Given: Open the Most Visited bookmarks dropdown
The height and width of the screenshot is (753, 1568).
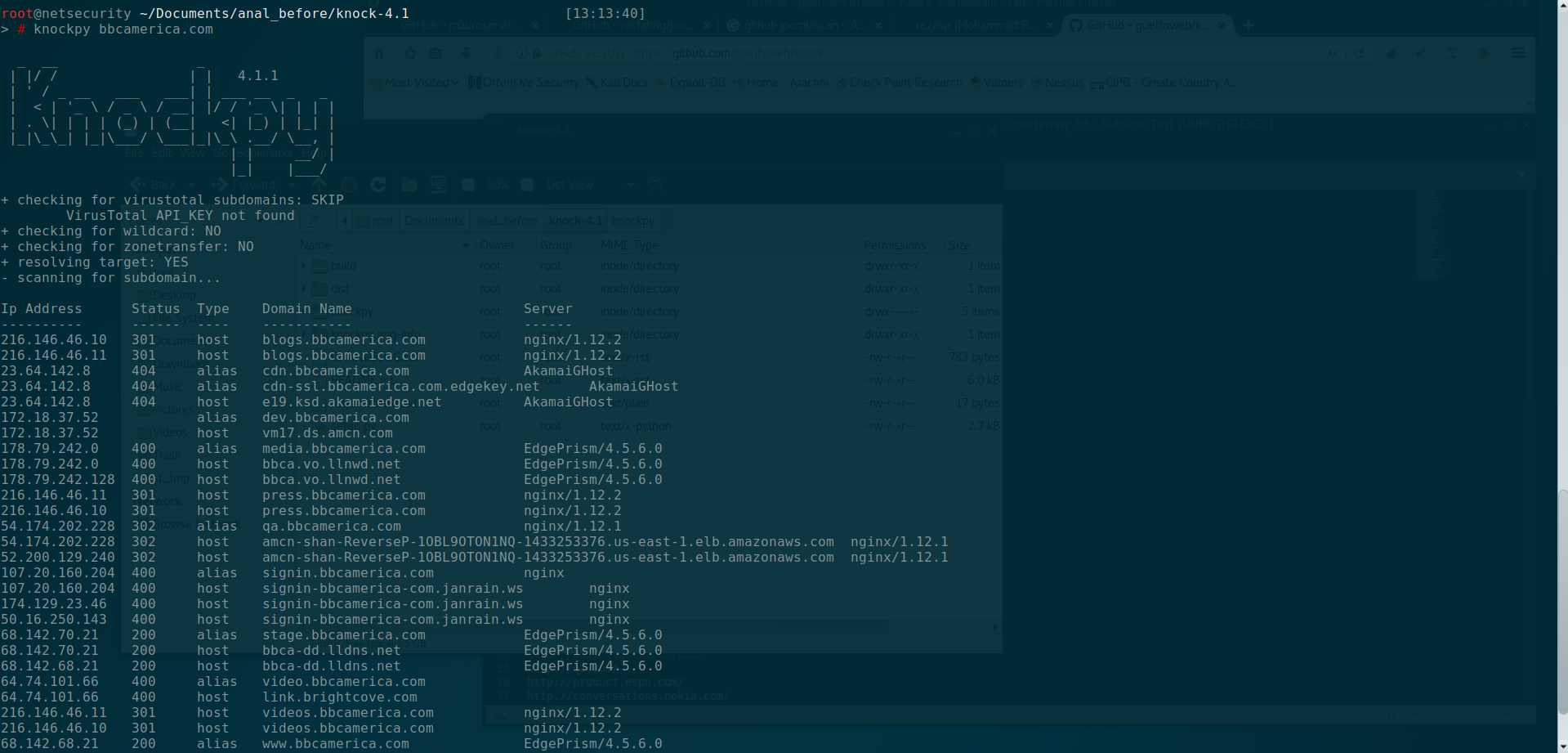Looking at the screenshot, I should click(x=415, y=83).
